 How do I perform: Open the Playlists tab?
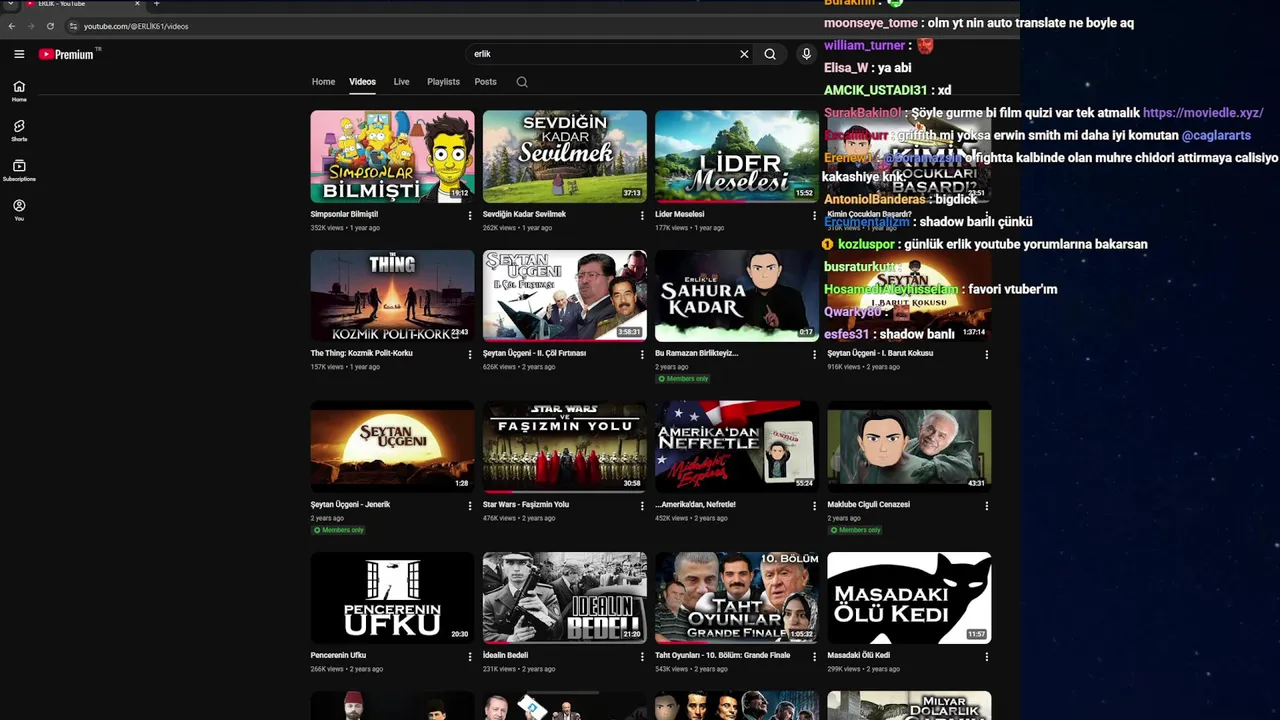tap(443, 82)
